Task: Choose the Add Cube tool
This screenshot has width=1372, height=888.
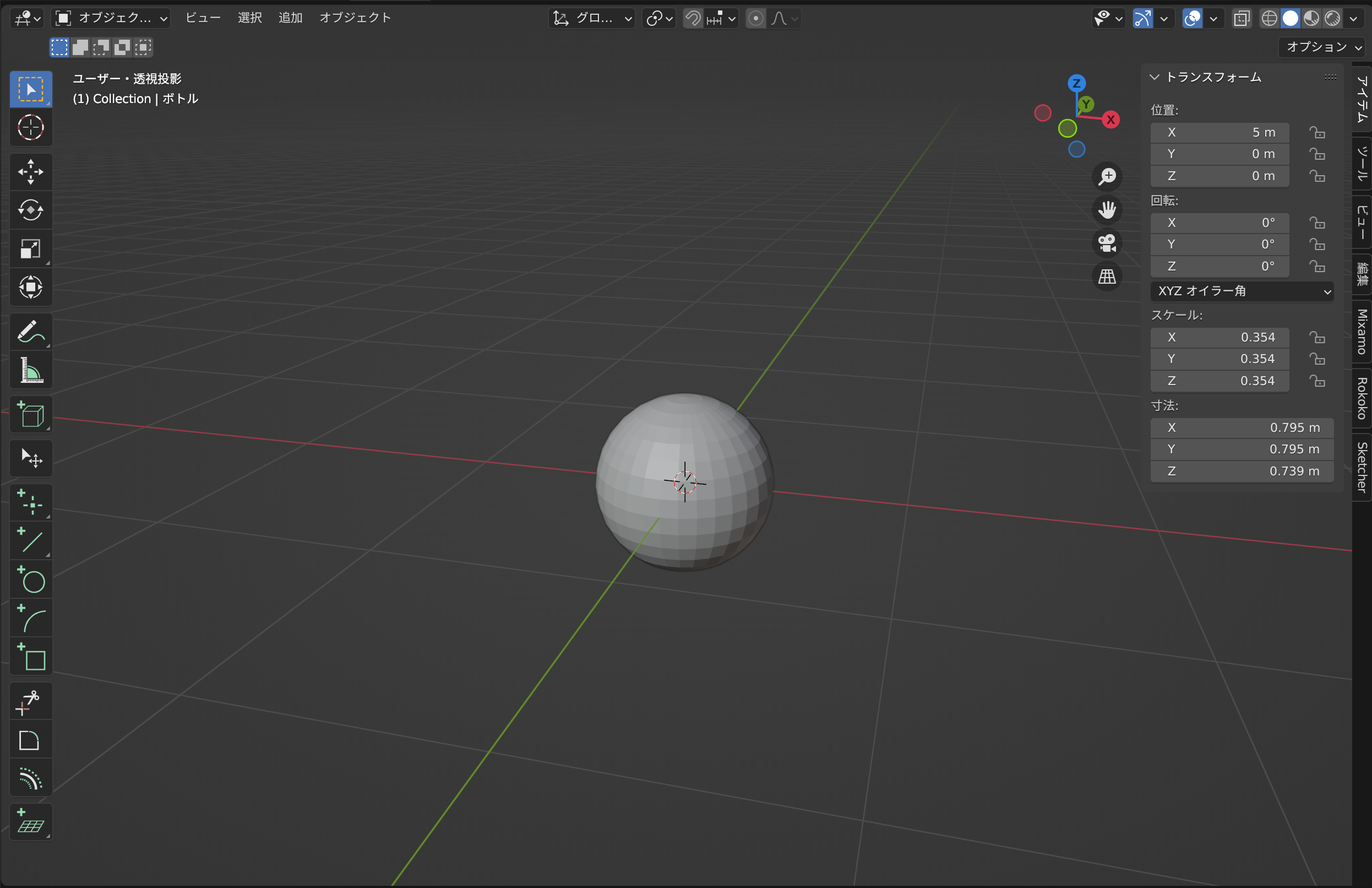Action: coord(31,414)
